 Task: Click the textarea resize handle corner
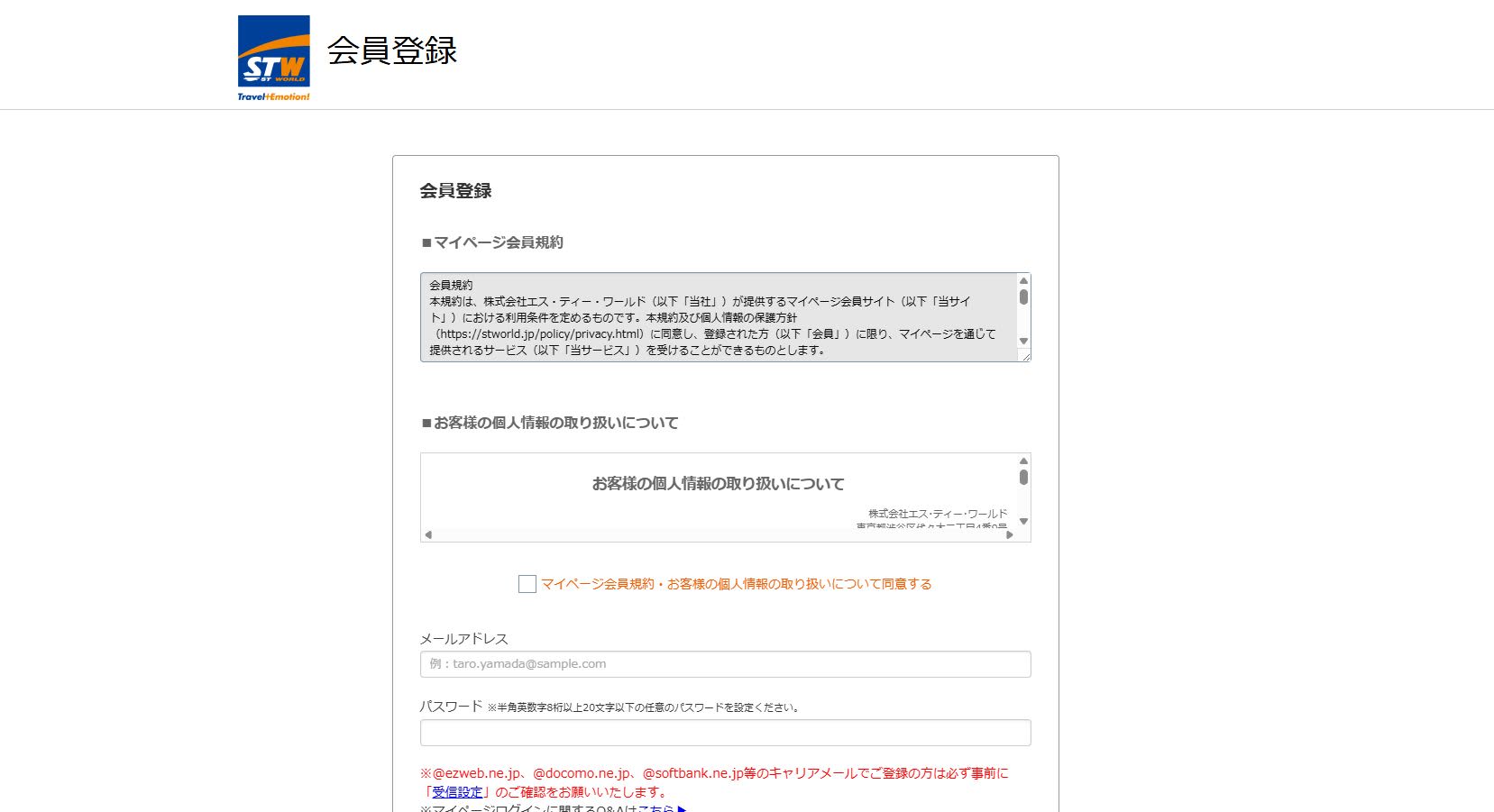(1024, 356)
